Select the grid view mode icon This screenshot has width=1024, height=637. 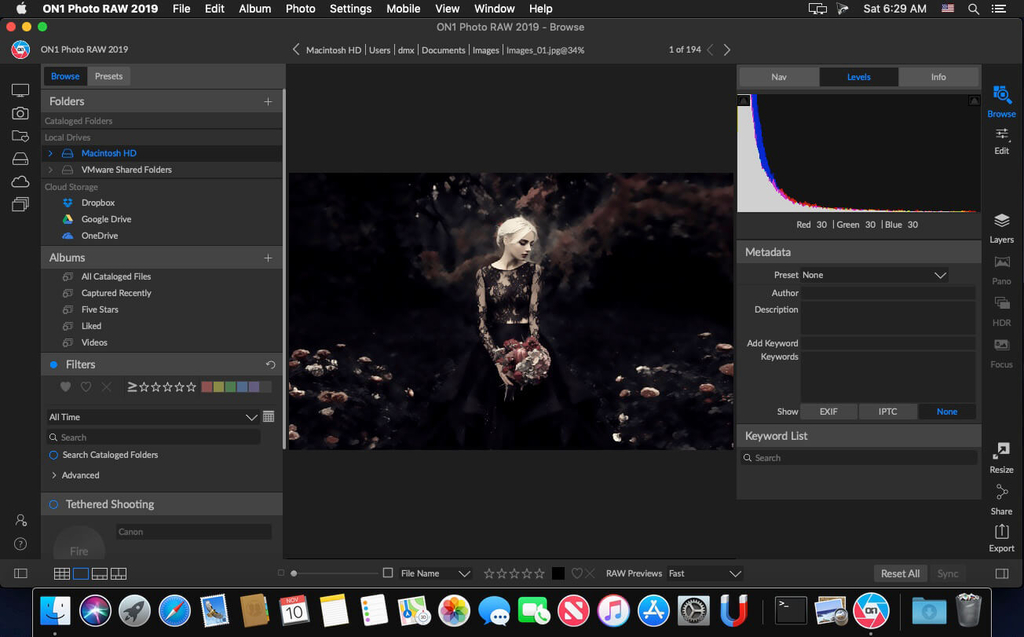62,574
